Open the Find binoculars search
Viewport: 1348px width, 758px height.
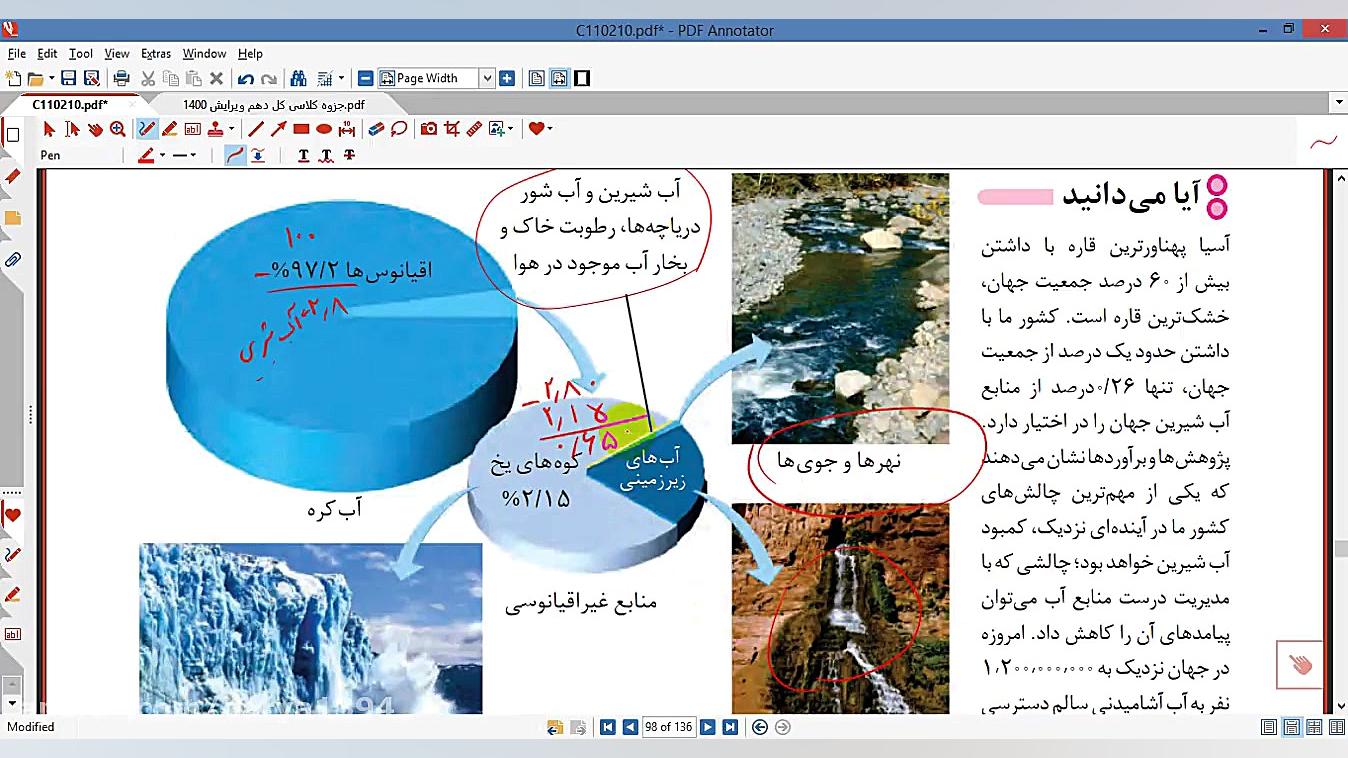298,78
